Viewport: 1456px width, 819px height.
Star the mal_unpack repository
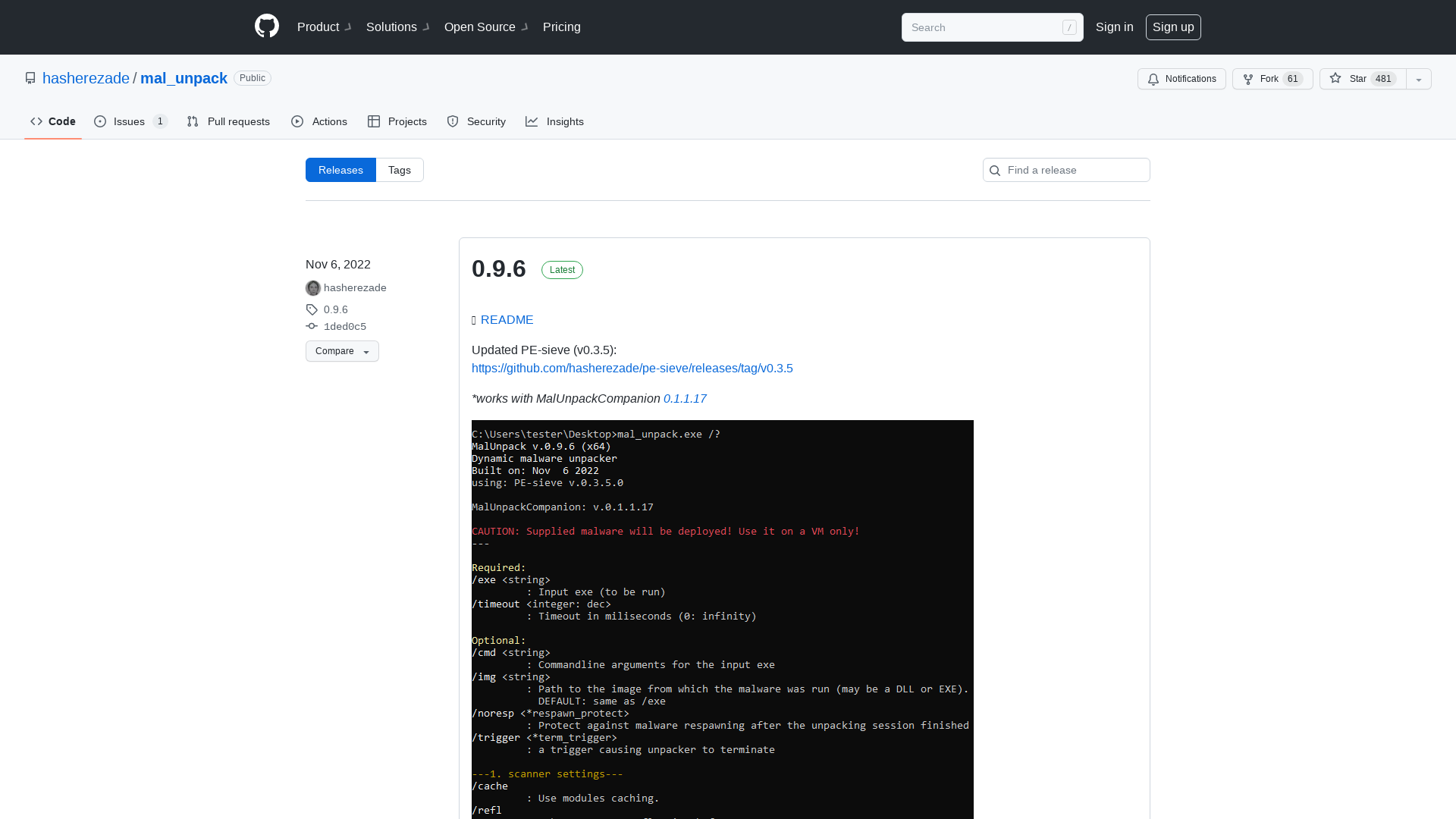(x=1363, y=79)
